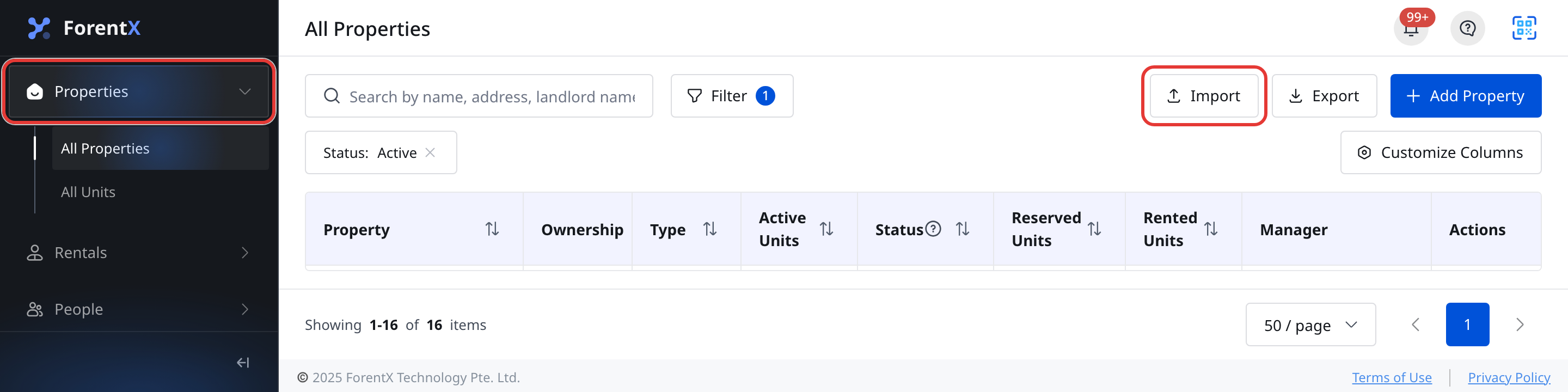Go to the previous page arrow
This screenshot has height=392, width=1568.
[1415, 324]
